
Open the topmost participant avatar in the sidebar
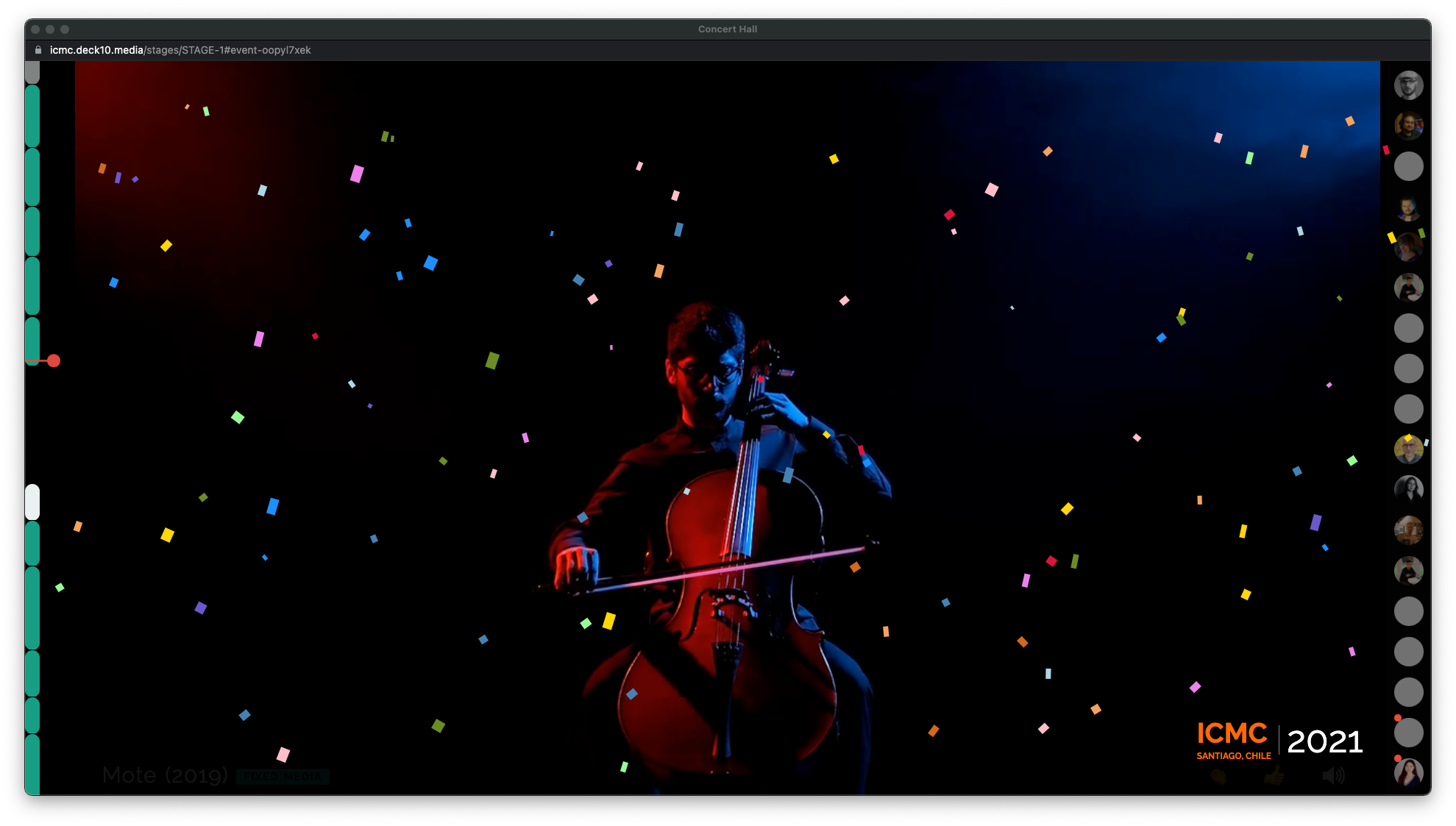[1408, 85]
